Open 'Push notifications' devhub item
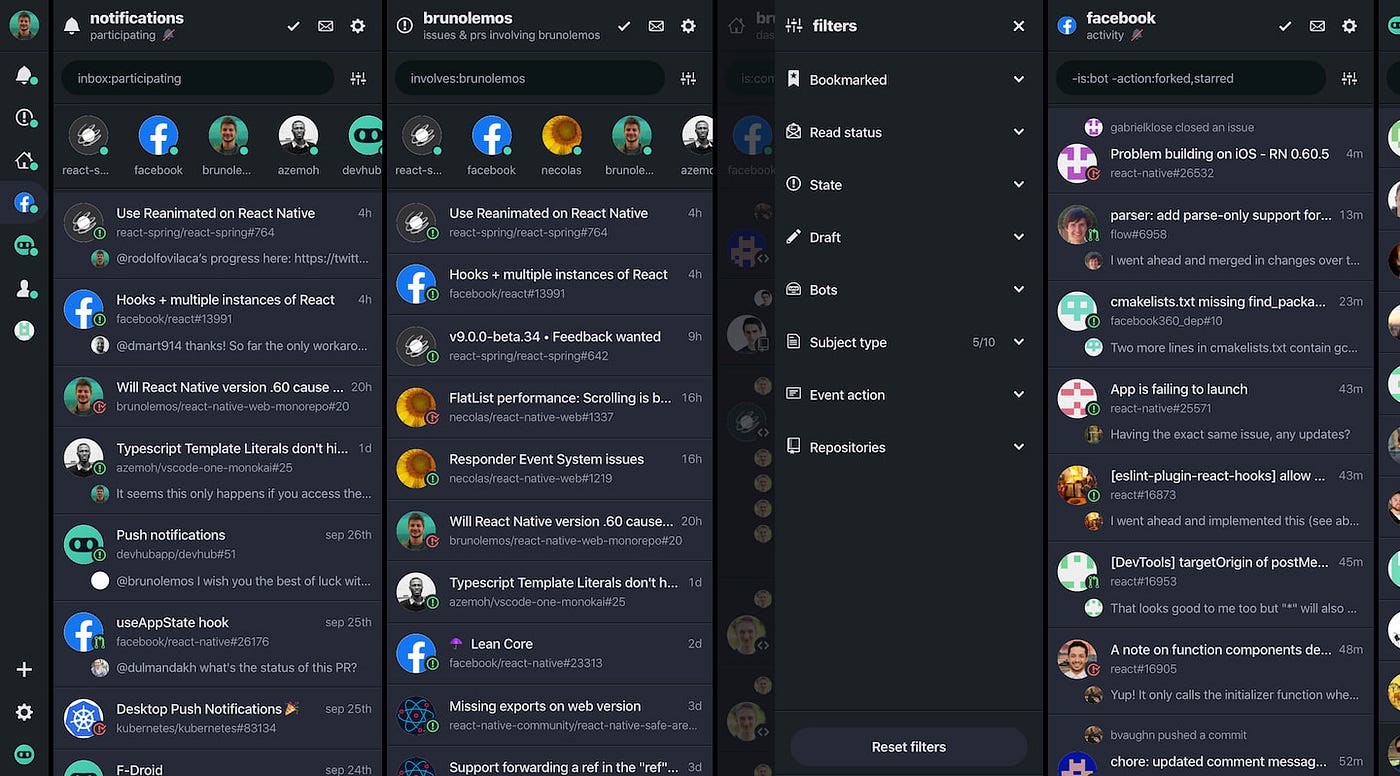This screenshot has height=776, width=1400. 218,557
